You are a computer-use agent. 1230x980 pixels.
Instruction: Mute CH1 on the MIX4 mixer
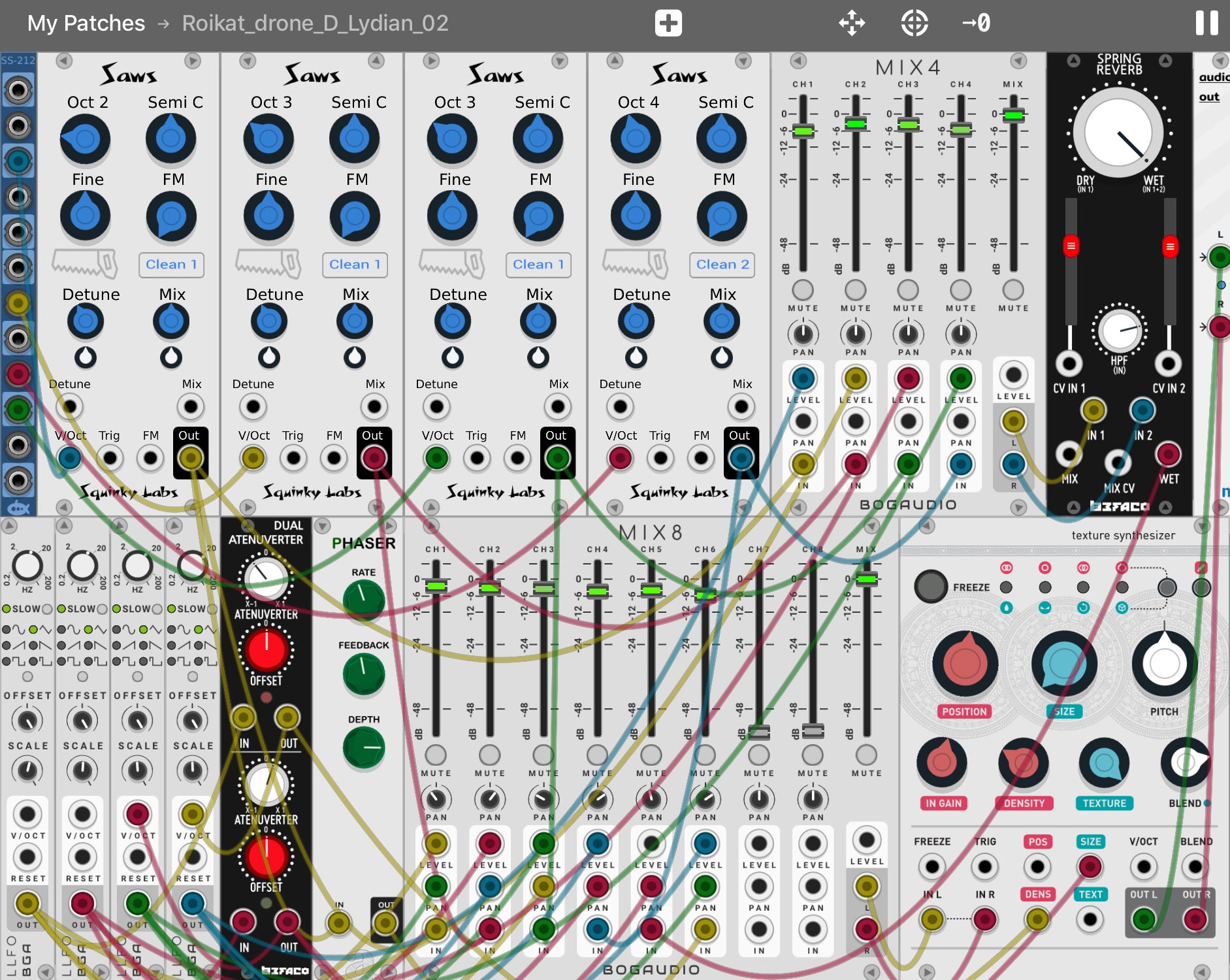point(803,289)
